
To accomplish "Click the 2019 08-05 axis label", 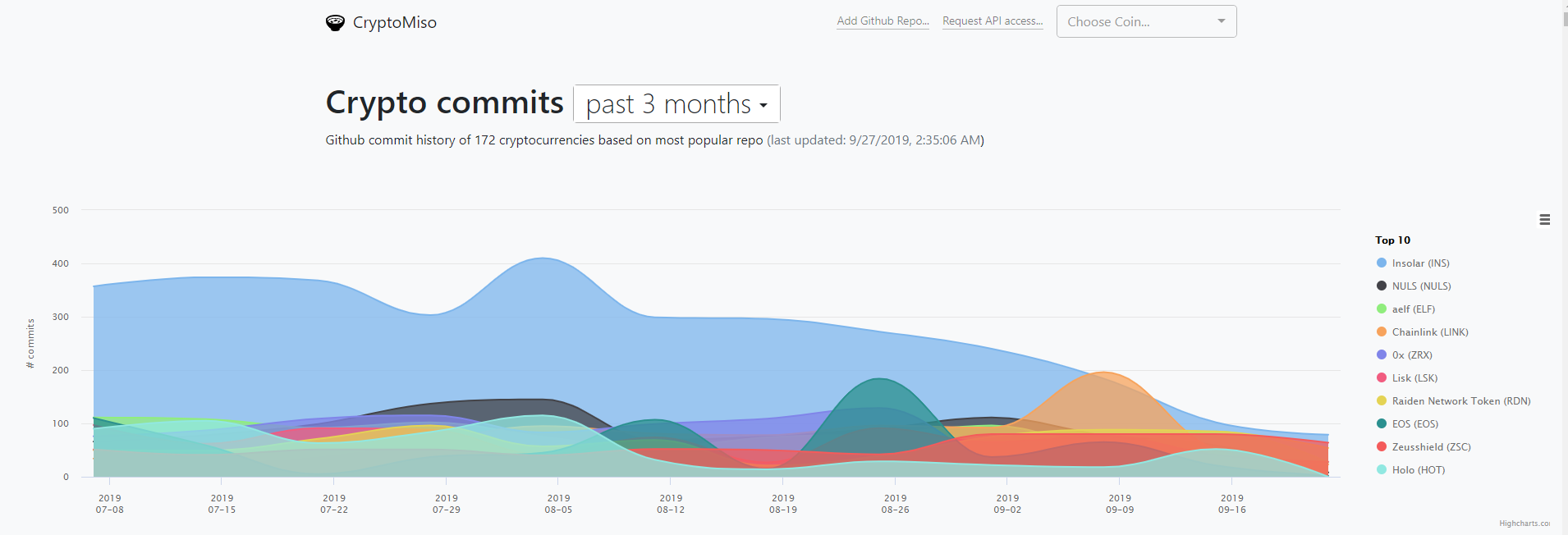I will click(558, 504).
